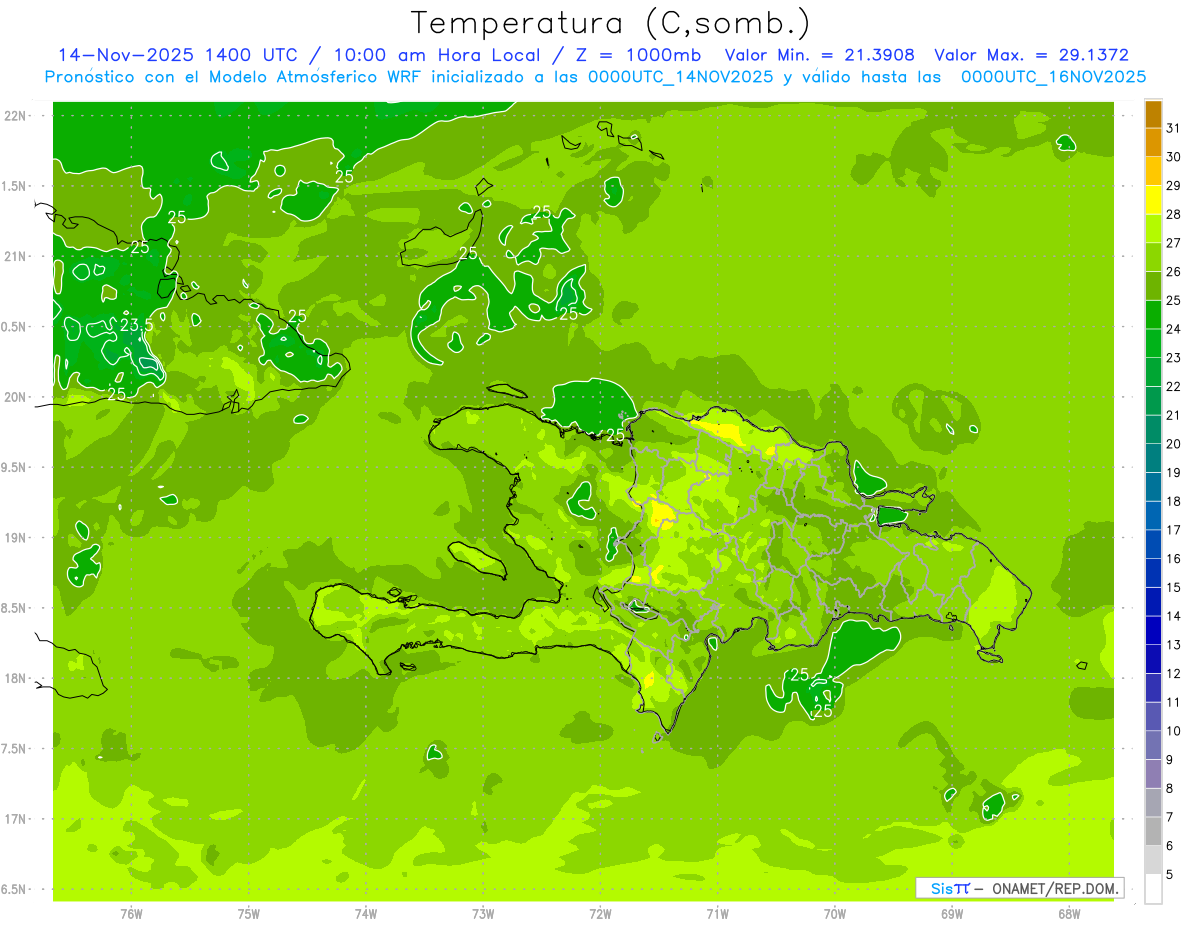Click the legend value 20
The height and width of the screenshot is (927, 1200).
coord(1174,444)
